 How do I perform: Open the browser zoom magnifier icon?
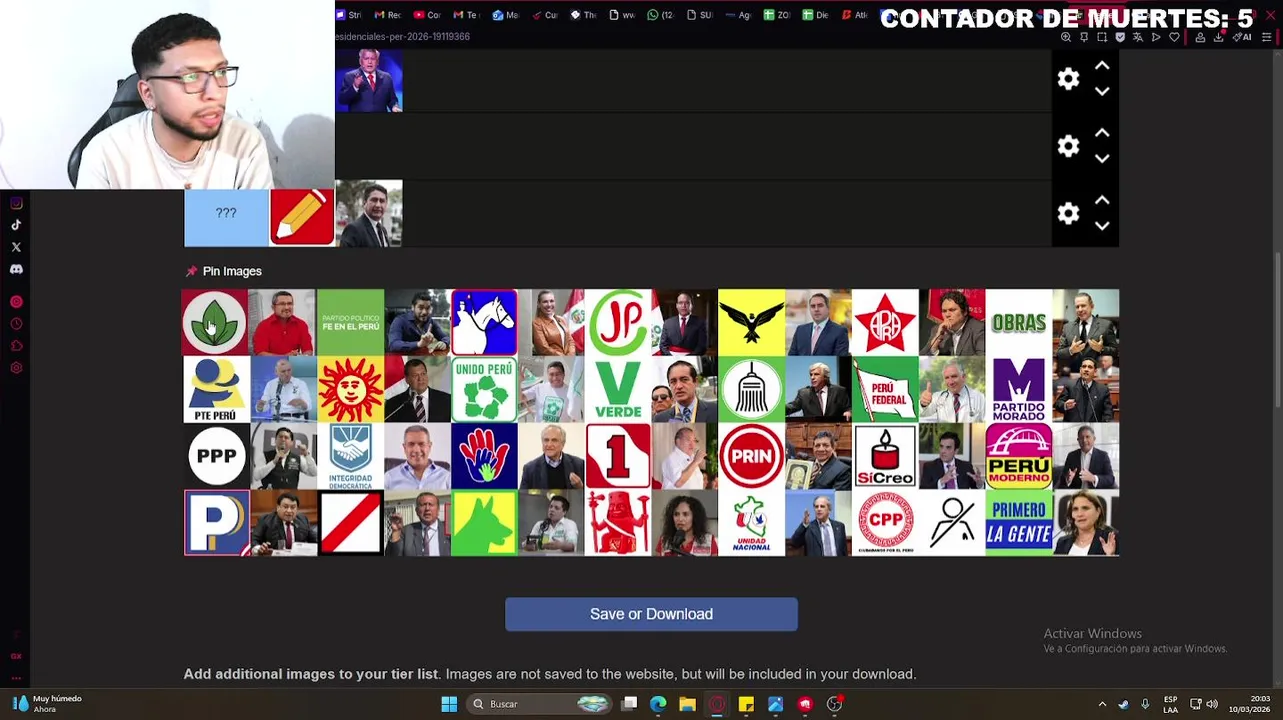(1066, 37)
